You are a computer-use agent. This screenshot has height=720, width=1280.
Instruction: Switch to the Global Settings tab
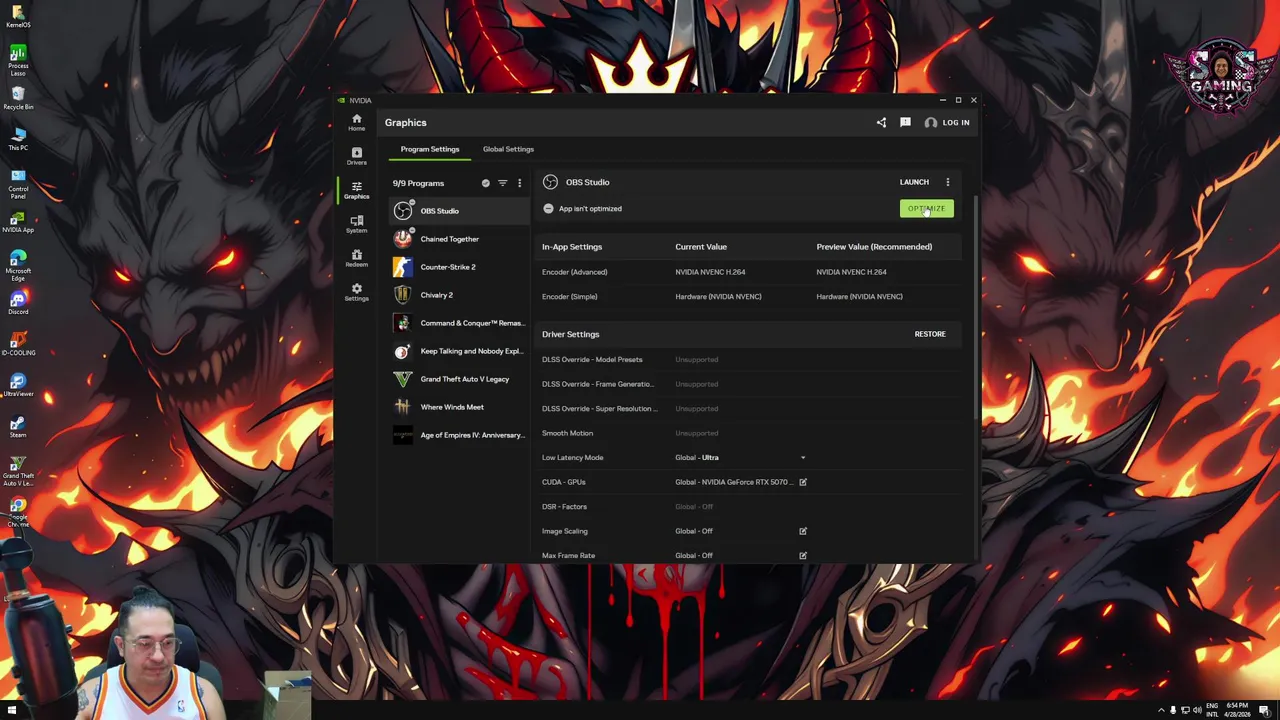508,149
